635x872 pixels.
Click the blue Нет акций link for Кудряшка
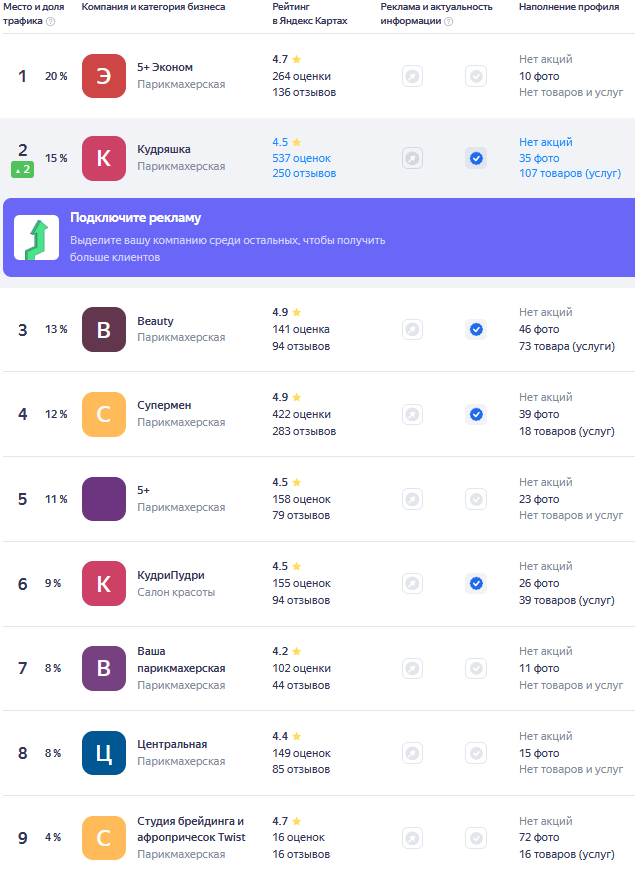pyautogui.click(x=545, y=142)
